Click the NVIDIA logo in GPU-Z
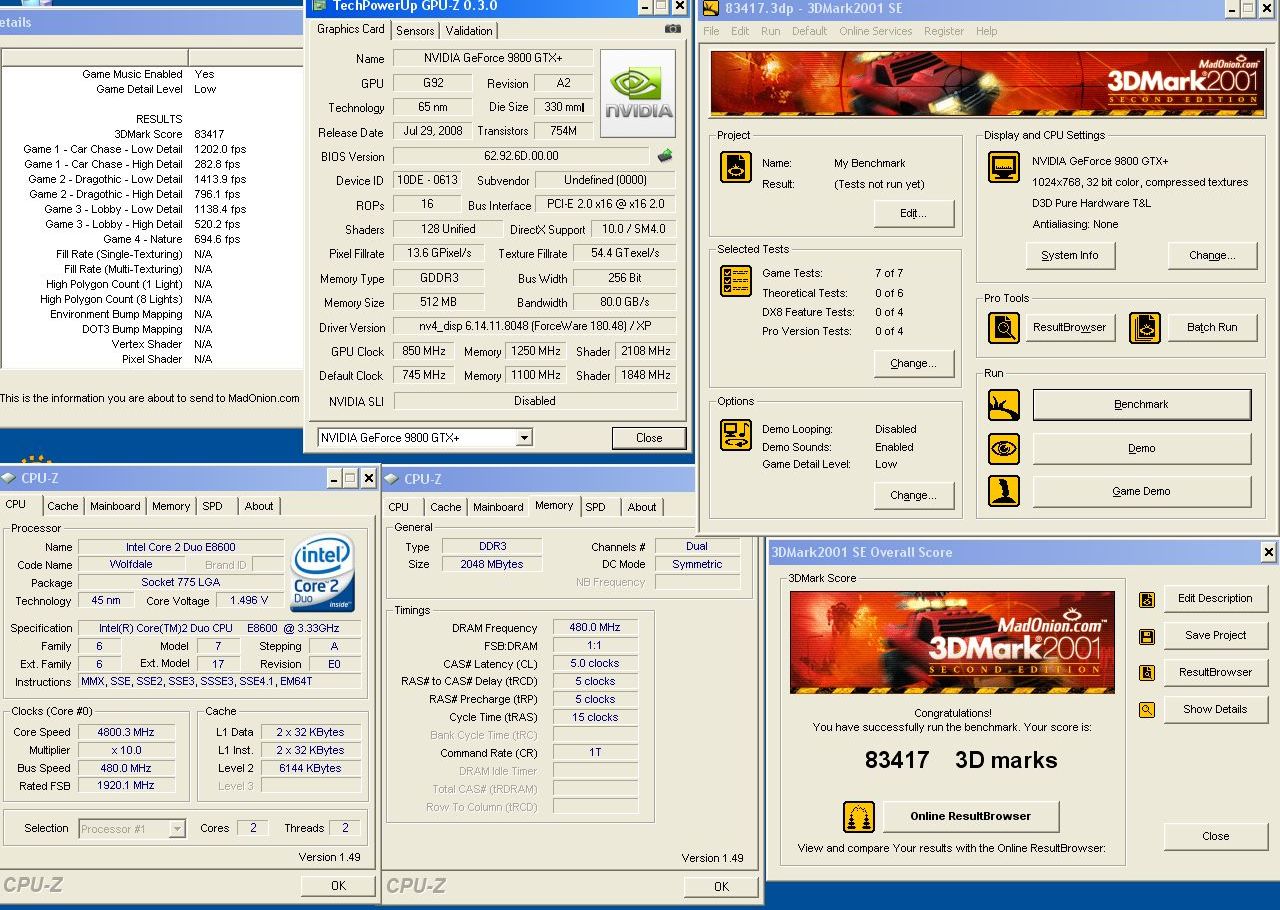 coord(637,94)
